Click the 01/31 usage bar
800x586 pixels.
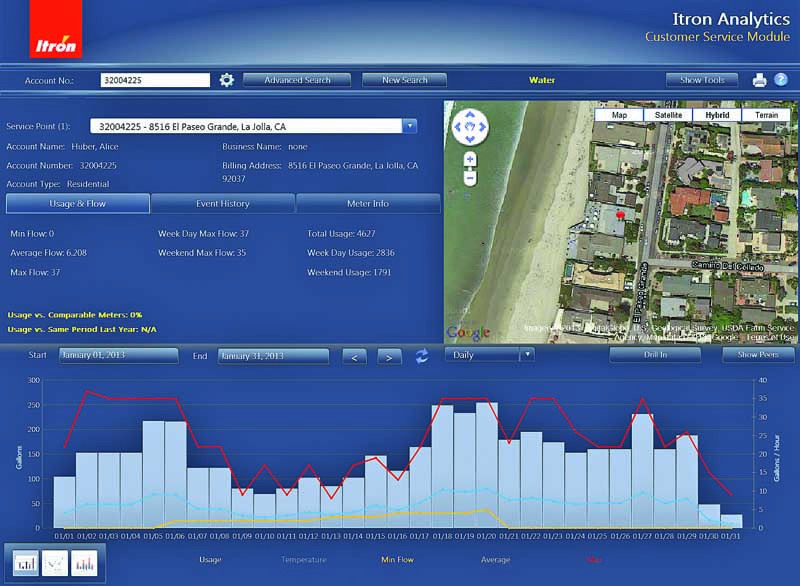(731, 521)
